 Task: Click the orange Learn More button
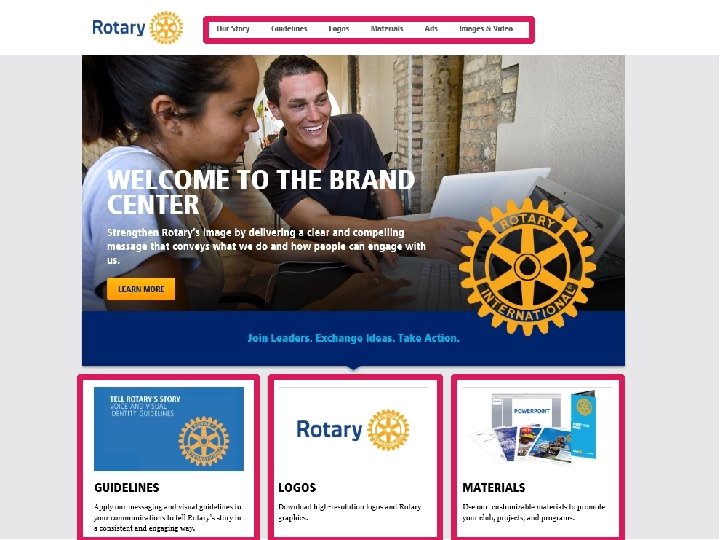click(x=141, y=289)
